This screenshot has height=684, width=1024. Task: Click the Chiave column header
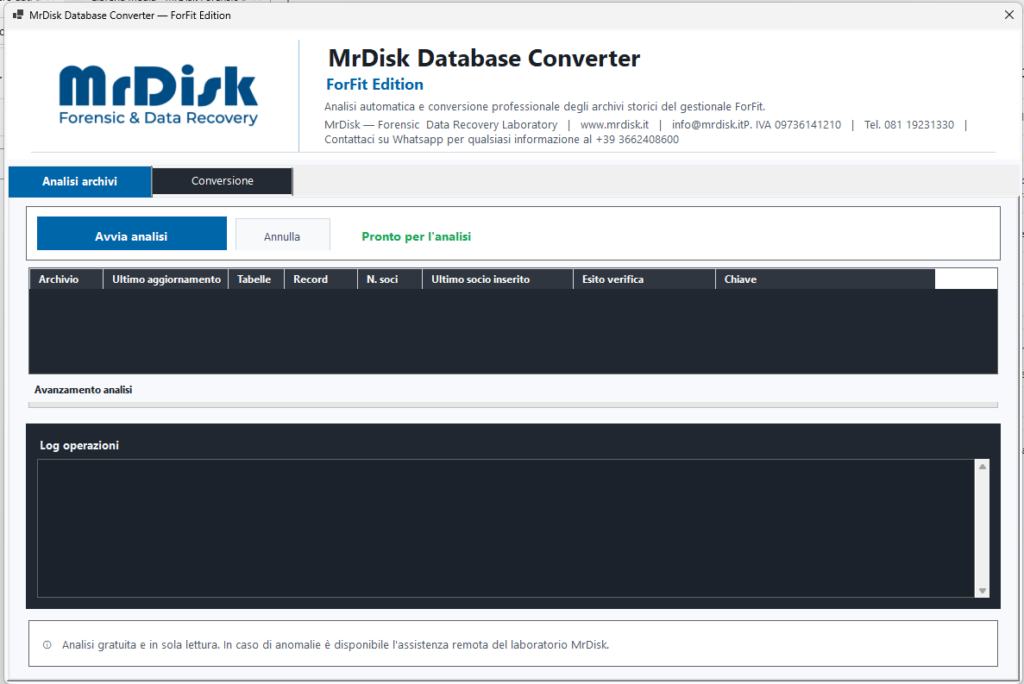(825, 279)
